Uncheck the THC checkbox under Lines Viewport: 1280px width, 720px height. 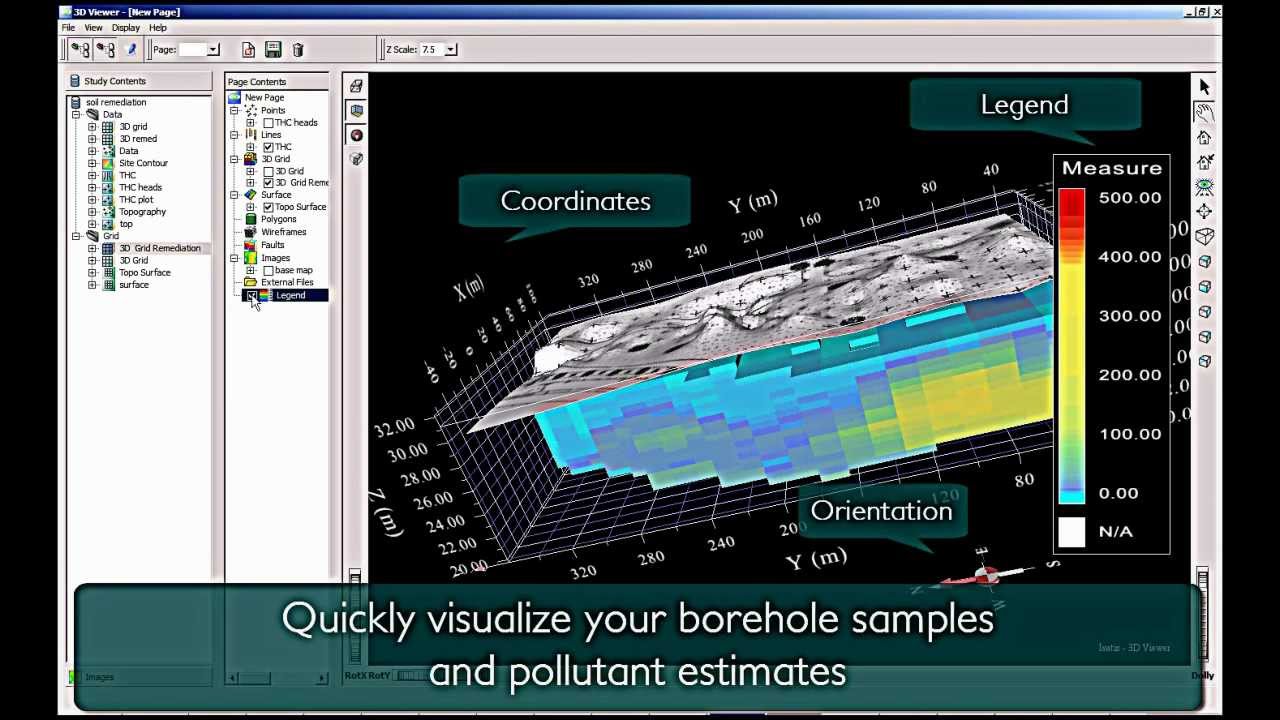[268, 147]
